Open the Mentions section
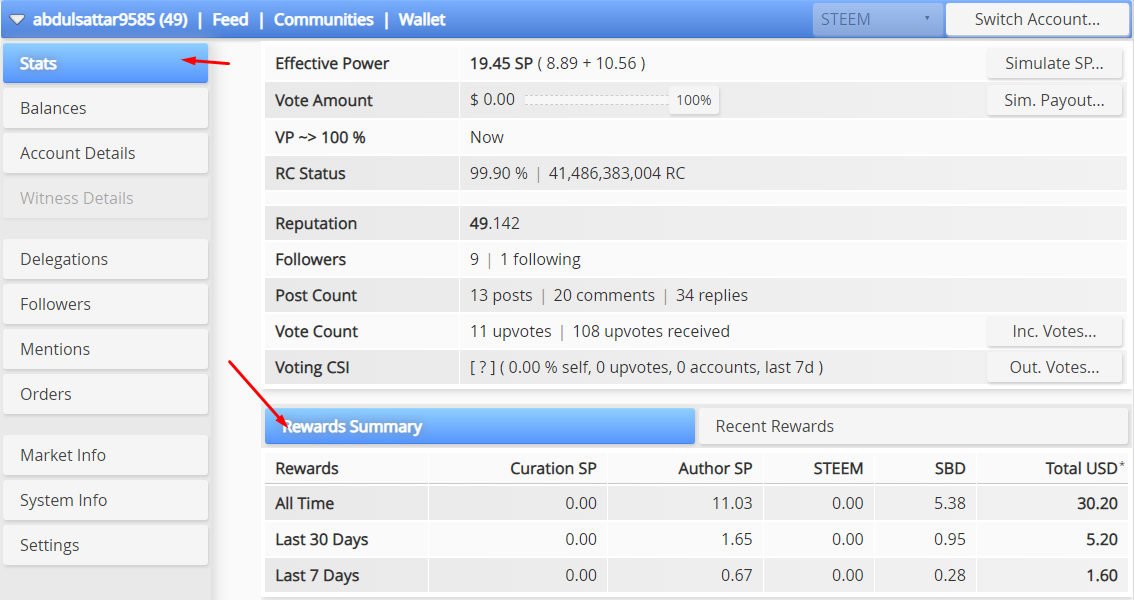Screen dimensions: 1134x600 click(x=106, y=349)
